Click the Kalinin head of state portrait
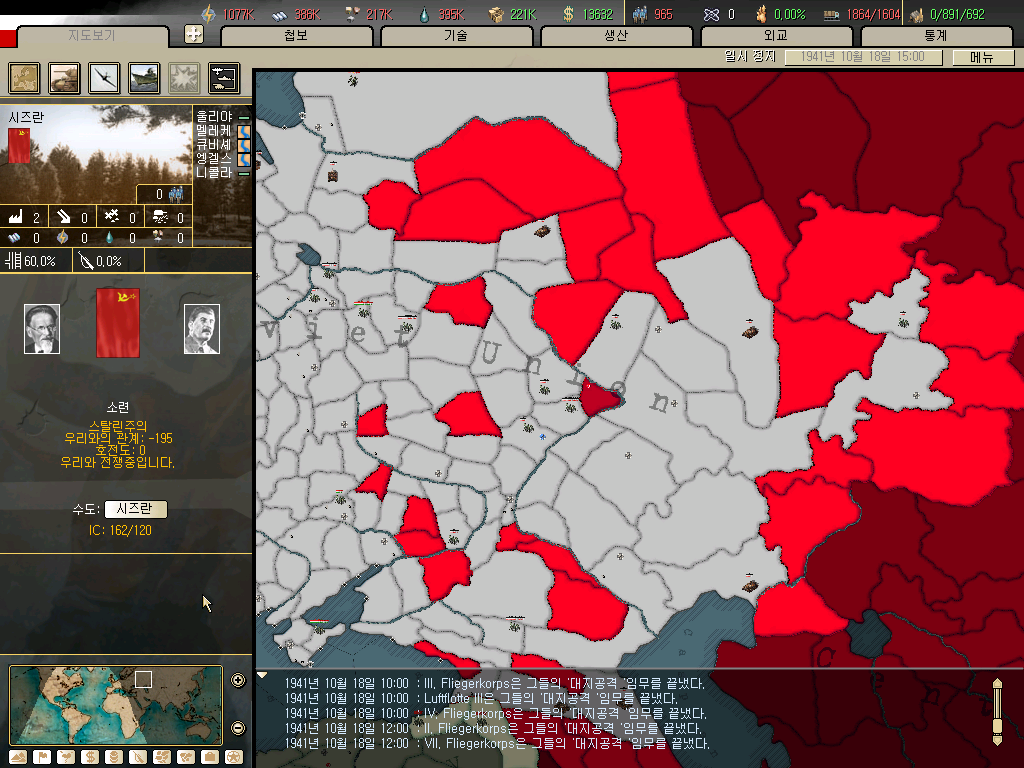This screenshot has width=1024, height=768. pyautogui.click(x=42, y=329)
